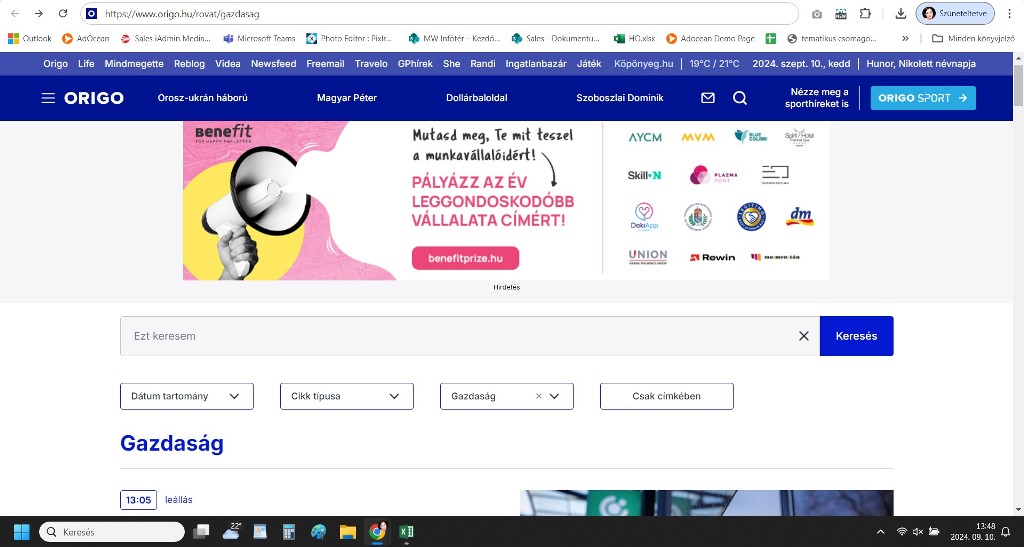
Task: Expand Cikk típusa dropdown
Action: (347, 396)
